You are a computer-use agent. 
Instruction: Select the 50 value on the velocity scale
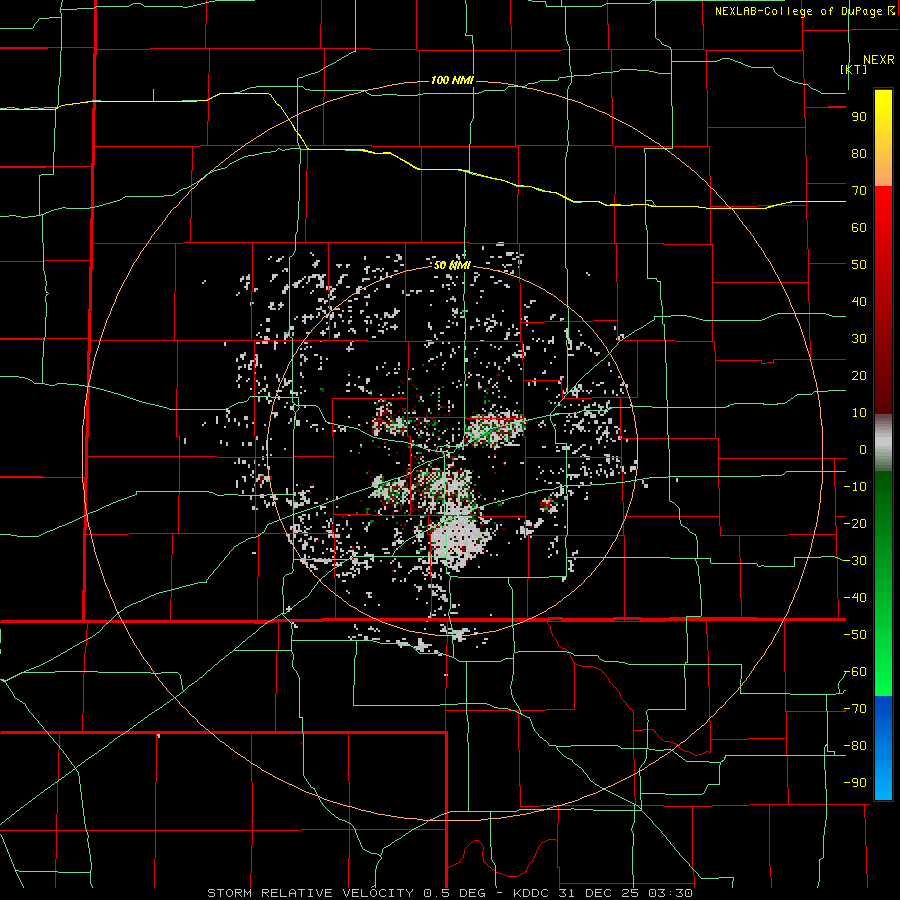point(859,265)
